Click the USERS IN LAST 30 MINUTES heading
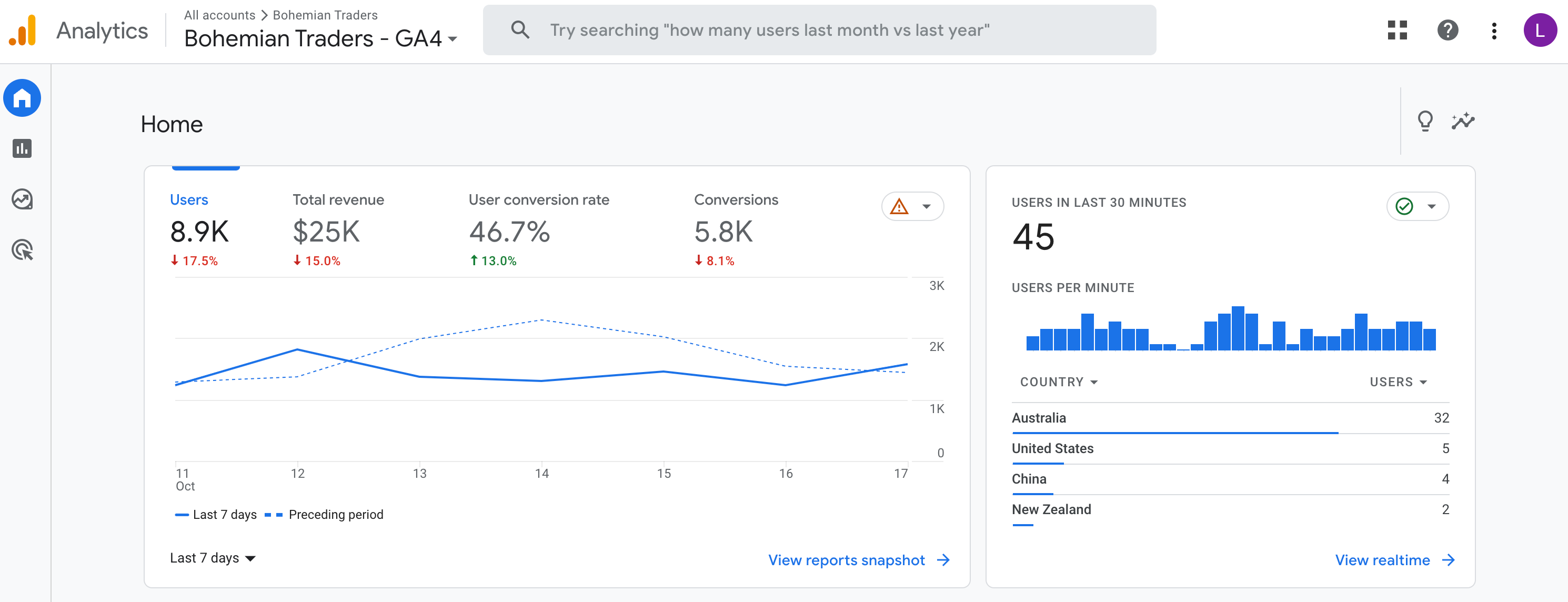The image size is (1568, 602). (x=1099, y=203)
